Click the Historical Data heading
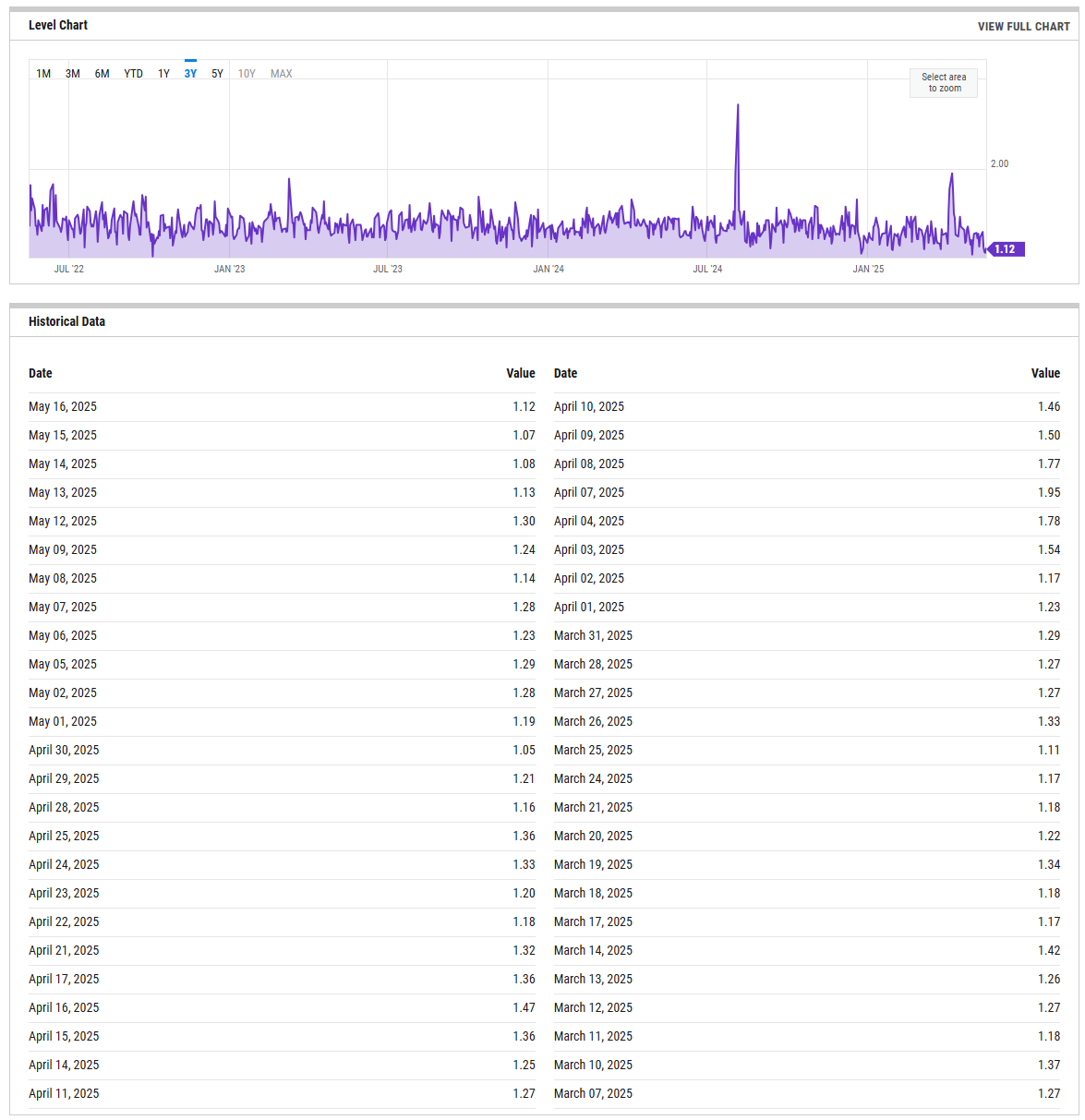The image size is (1085, 1120). click(66, 322)
